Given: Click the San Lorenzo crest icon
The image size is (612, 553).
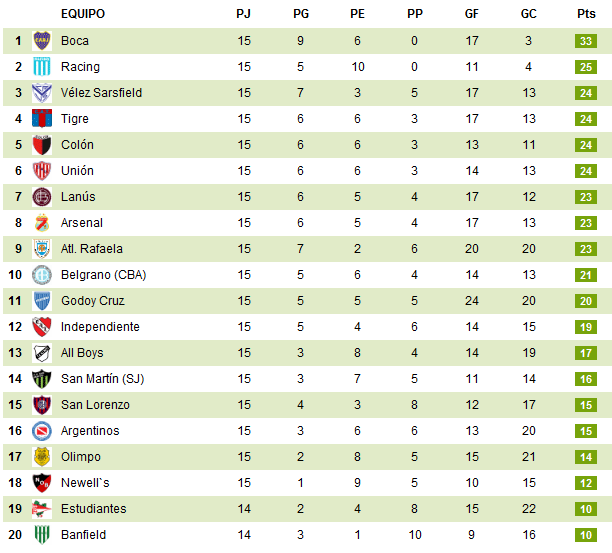Looking at the screenshot, I should pyautogui.click(x=42, y=405).
